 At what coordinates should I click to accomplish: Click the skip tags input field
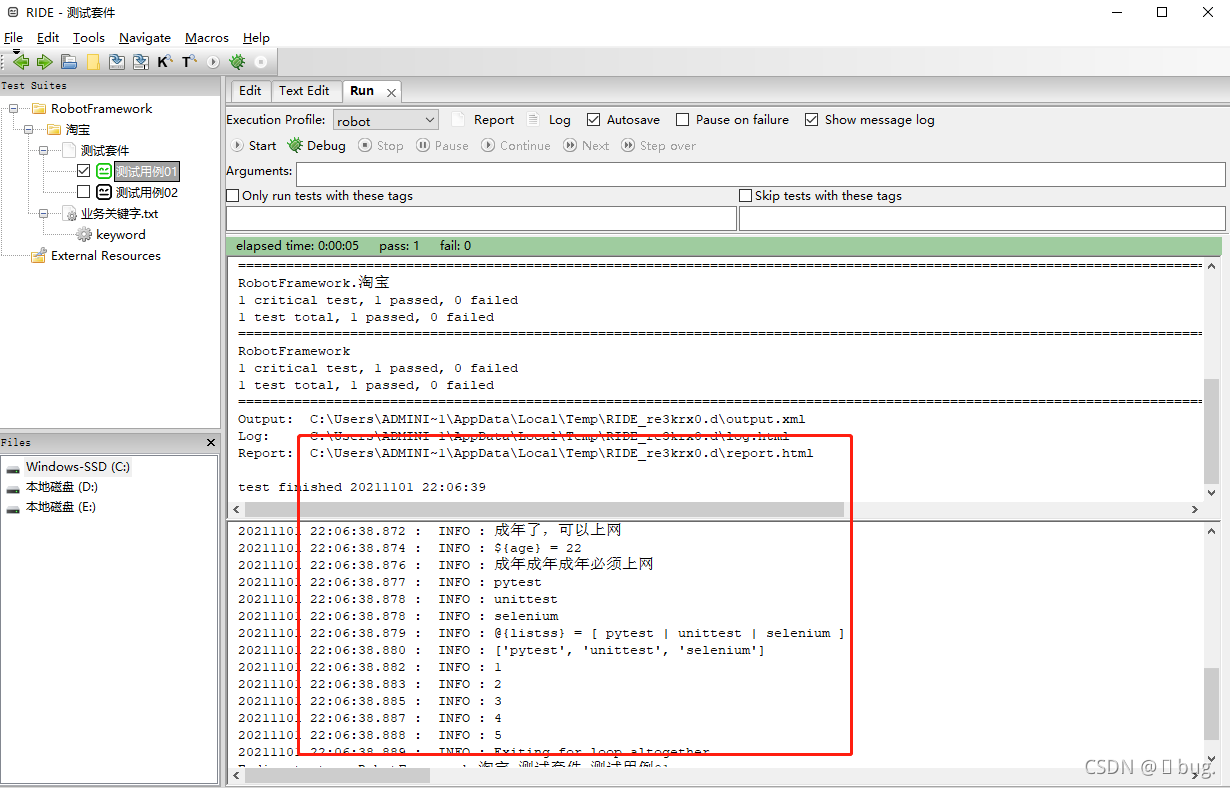(x=982, y=219)
